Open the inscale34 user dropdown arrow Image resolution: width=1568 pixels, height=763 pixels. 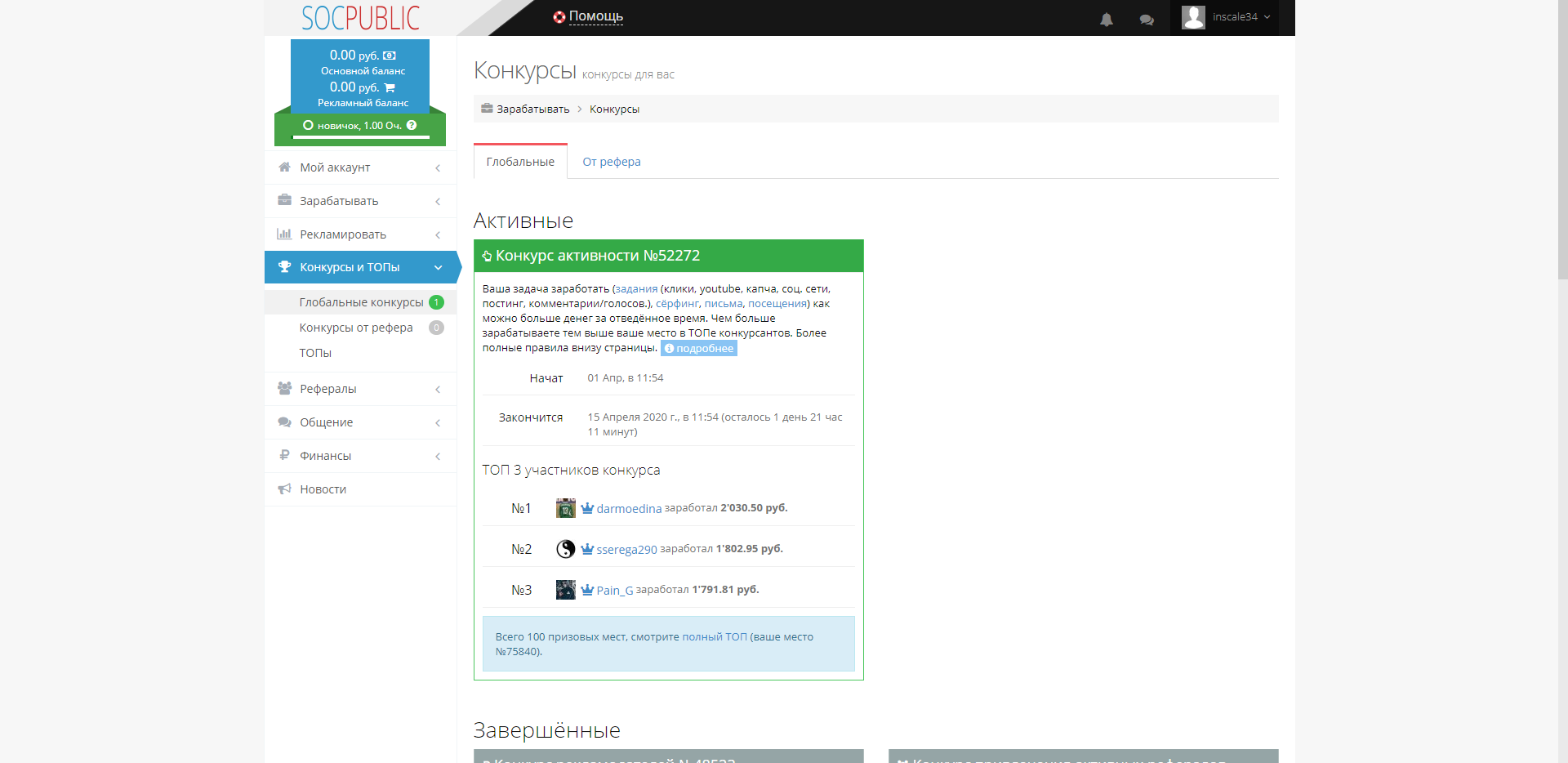(1267, 17)
